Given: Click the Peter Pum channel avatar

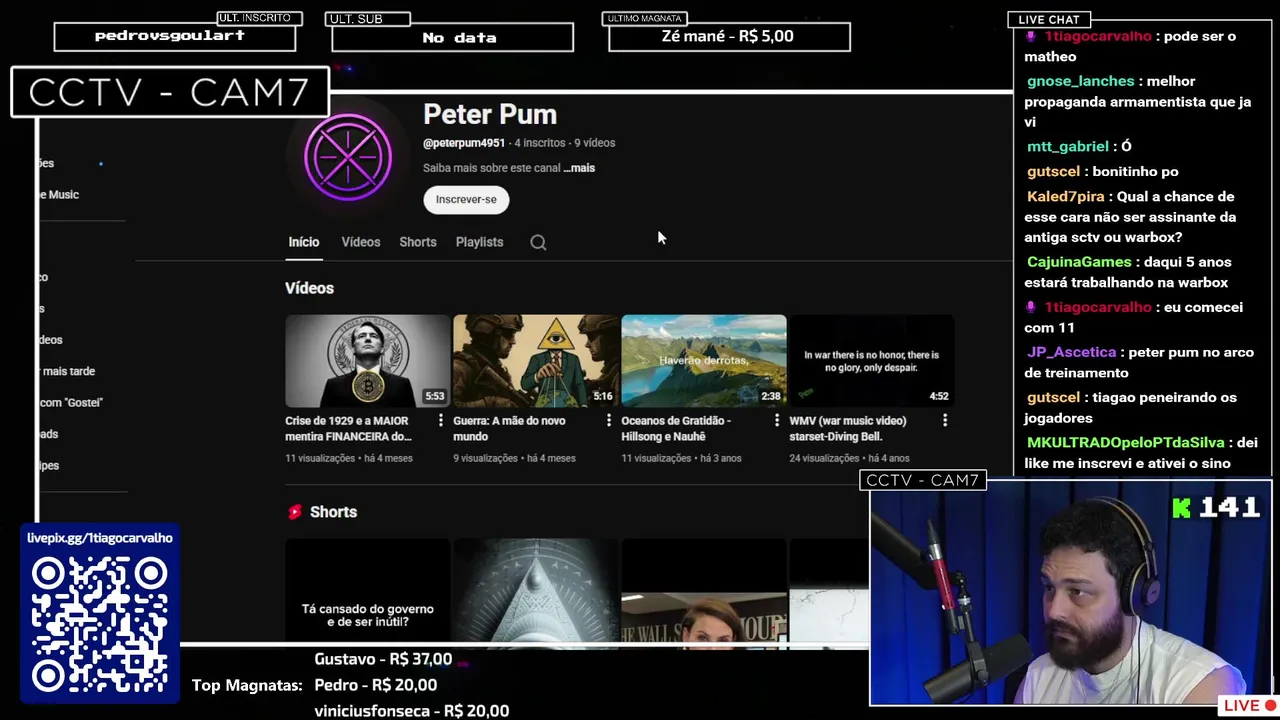Looking at the screenshot, I should (348, 157).
